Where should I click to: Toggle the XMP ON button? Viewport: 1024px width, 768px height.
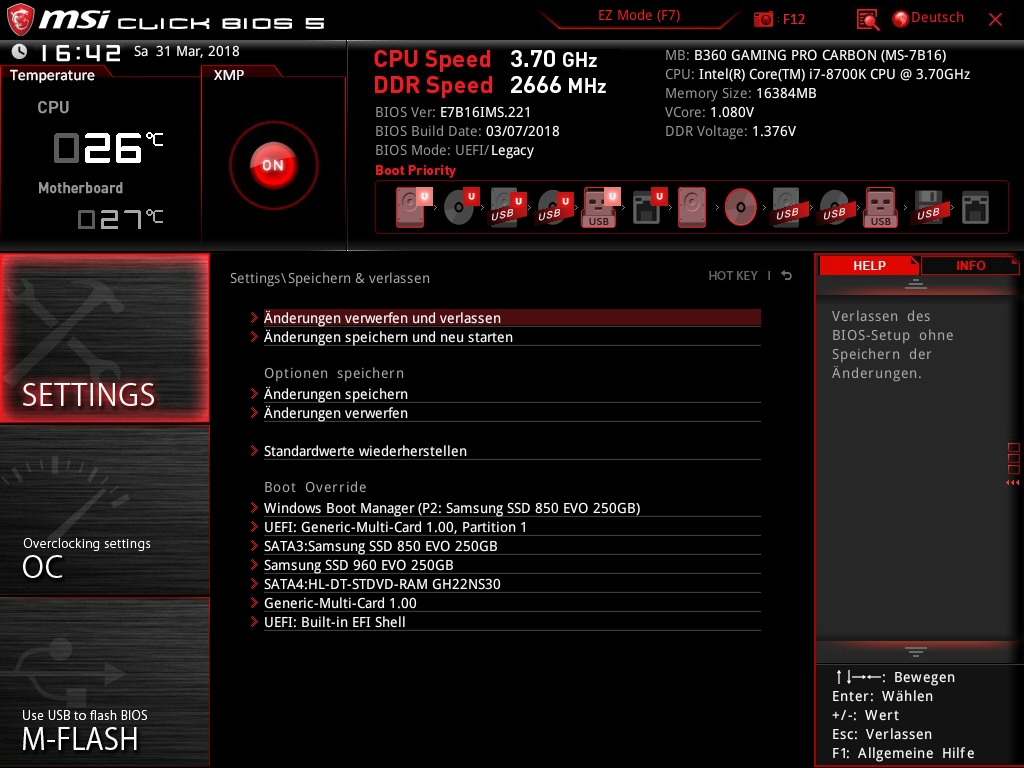(x=273, y=165)
